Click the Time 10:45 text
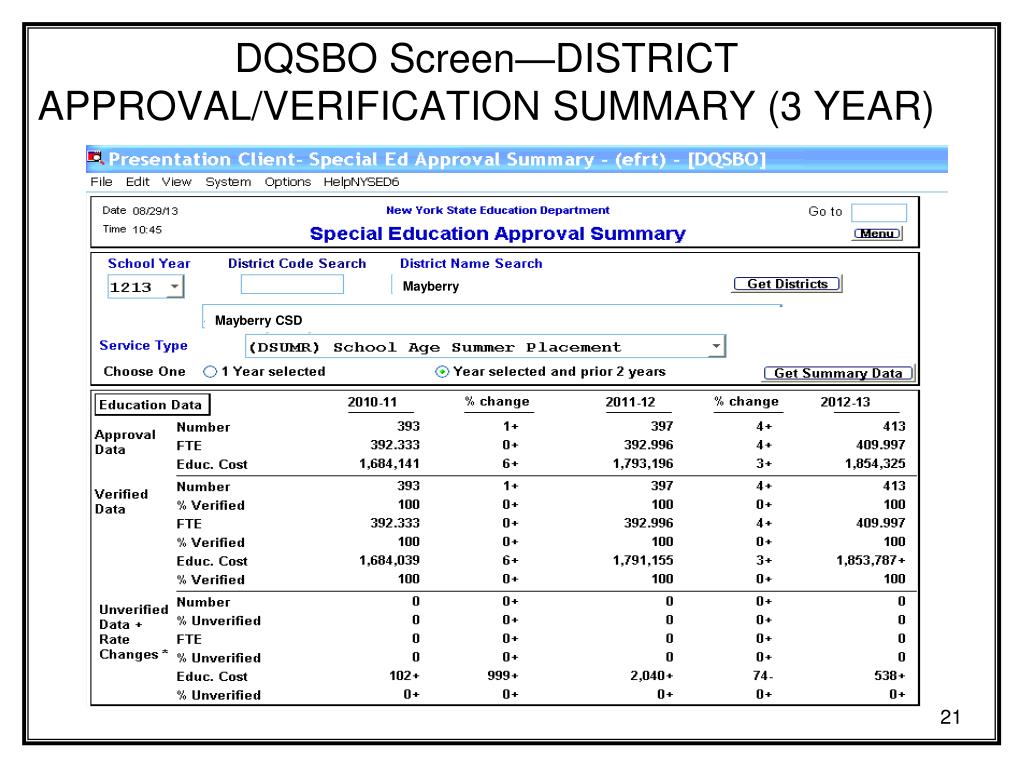 click(x=132, y=229)
